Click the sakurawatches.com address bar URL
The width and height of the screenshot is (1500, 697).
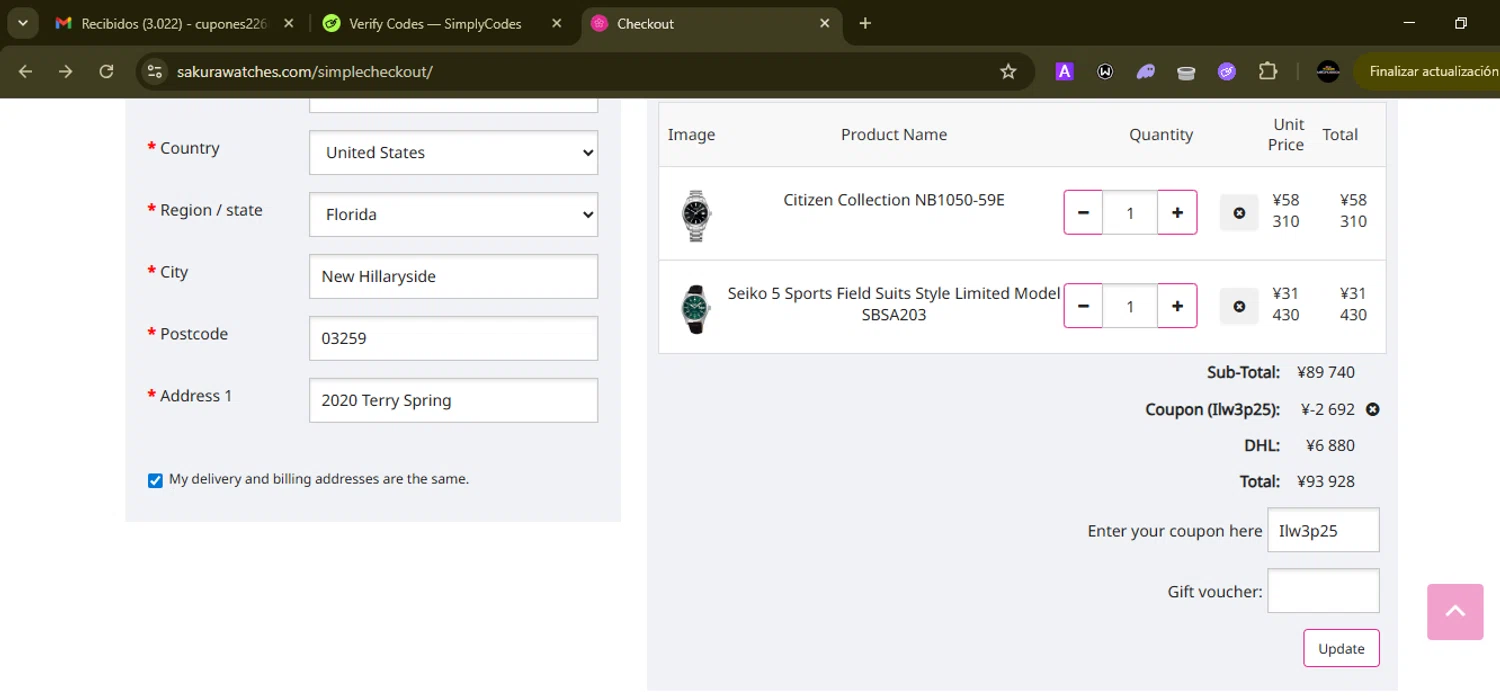coord(304,72)
